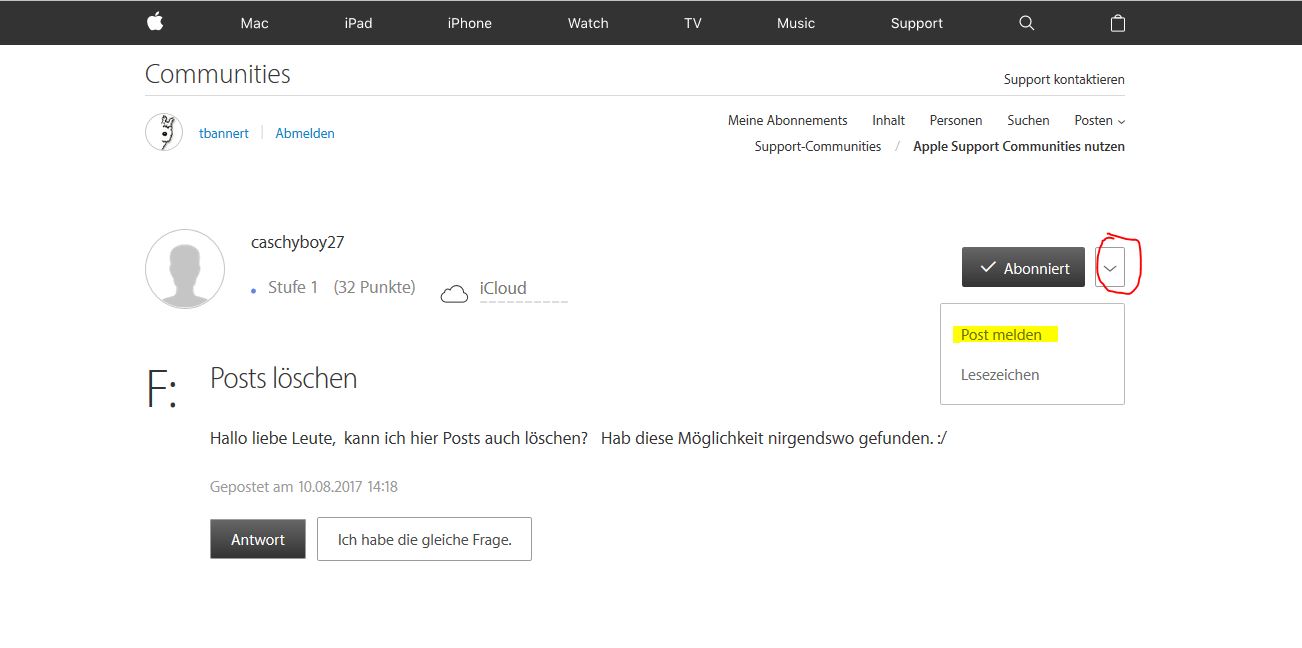Click the Apple logo icon
Screen dimensions: 1302x648
[155, 22]
